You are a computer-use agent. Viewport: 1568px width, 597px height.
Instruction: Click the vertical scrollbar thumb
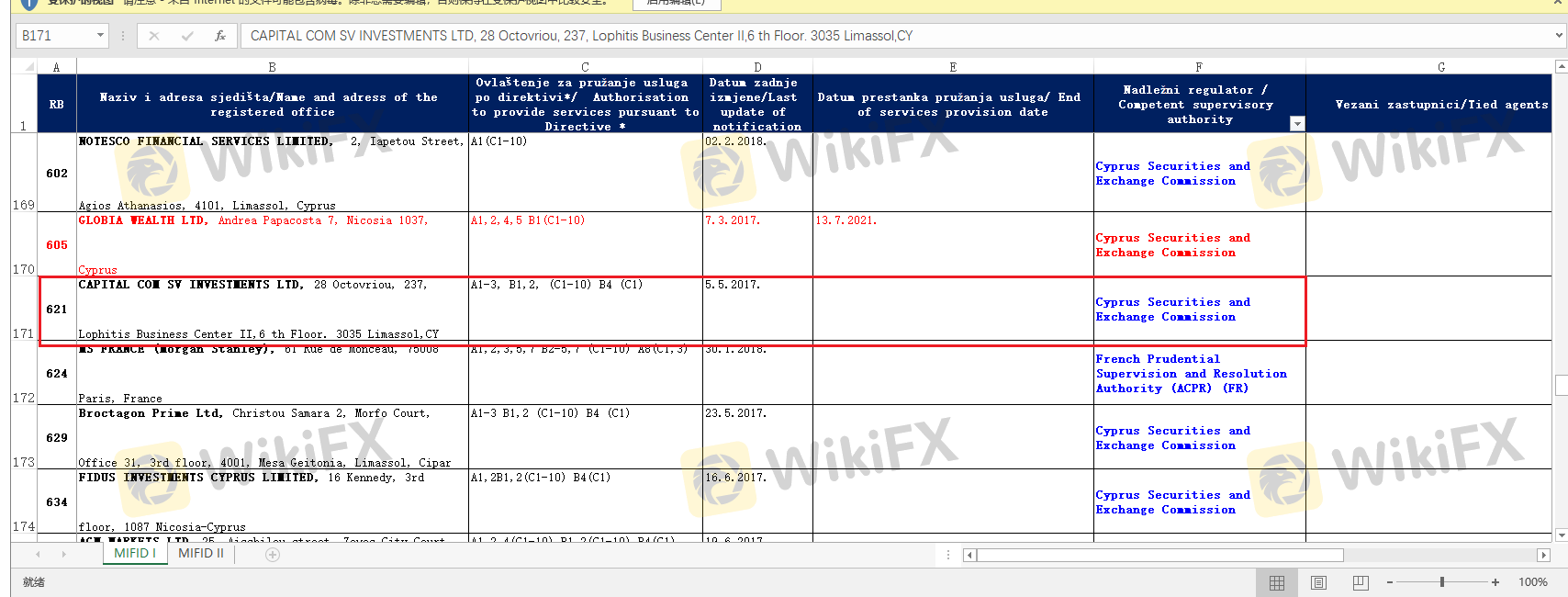1562,385
